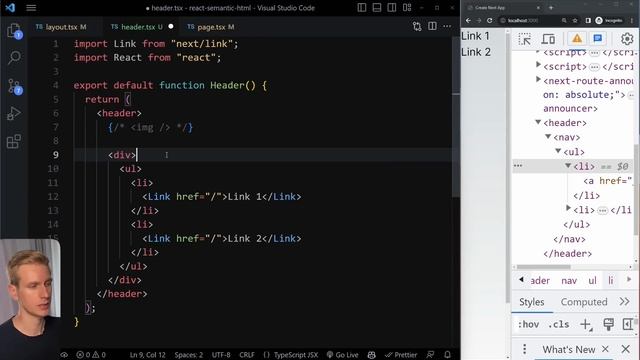Viewport: 640px width, 360px height.
Task: Open Source Control view in activity bar
Action: pos(14,86)
